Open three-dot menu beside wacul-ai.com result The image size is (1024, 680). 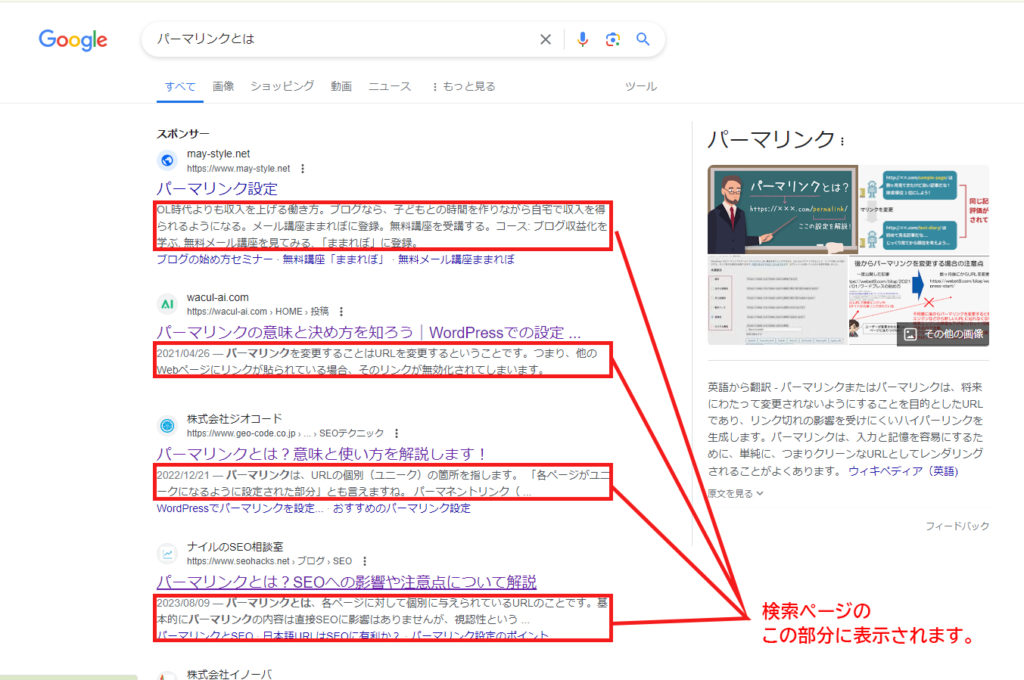coord(341,312)
